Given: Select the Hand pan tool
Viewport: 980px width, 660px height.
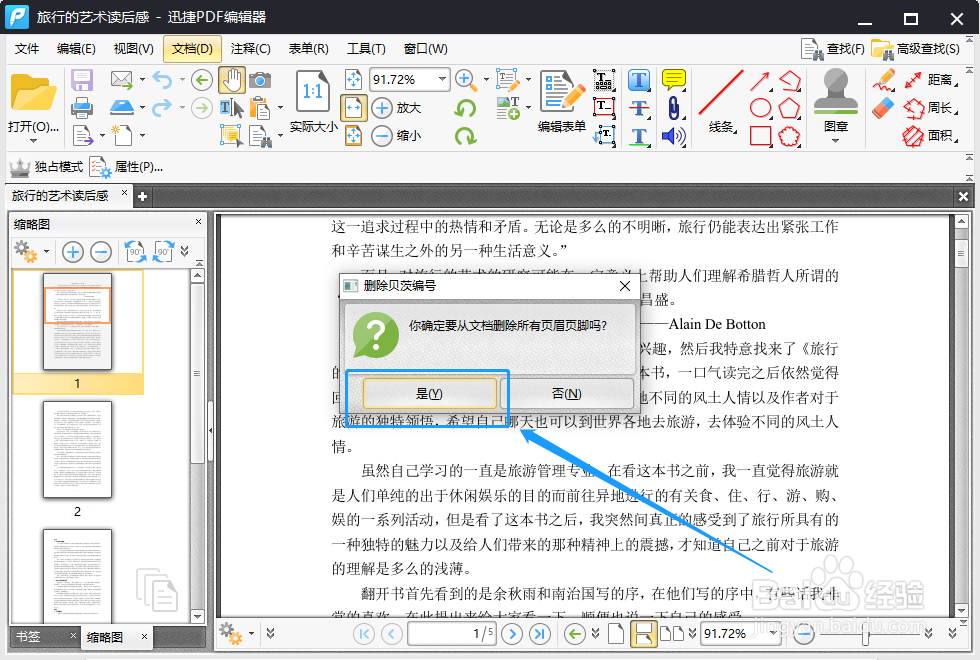Looking at the screenshot, I should [x=233, y=80].
